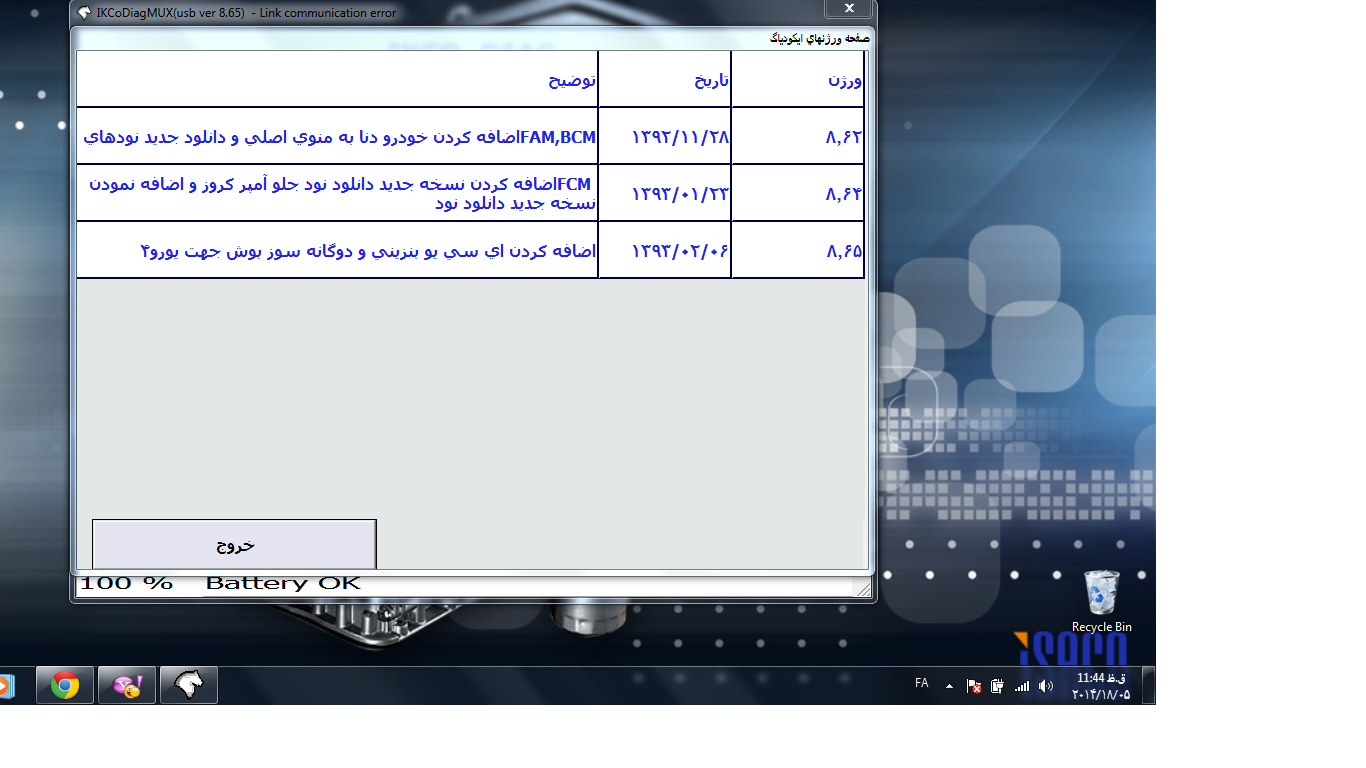
Task: Open the taskbar clock and date
Action: tap(1100, 686)
